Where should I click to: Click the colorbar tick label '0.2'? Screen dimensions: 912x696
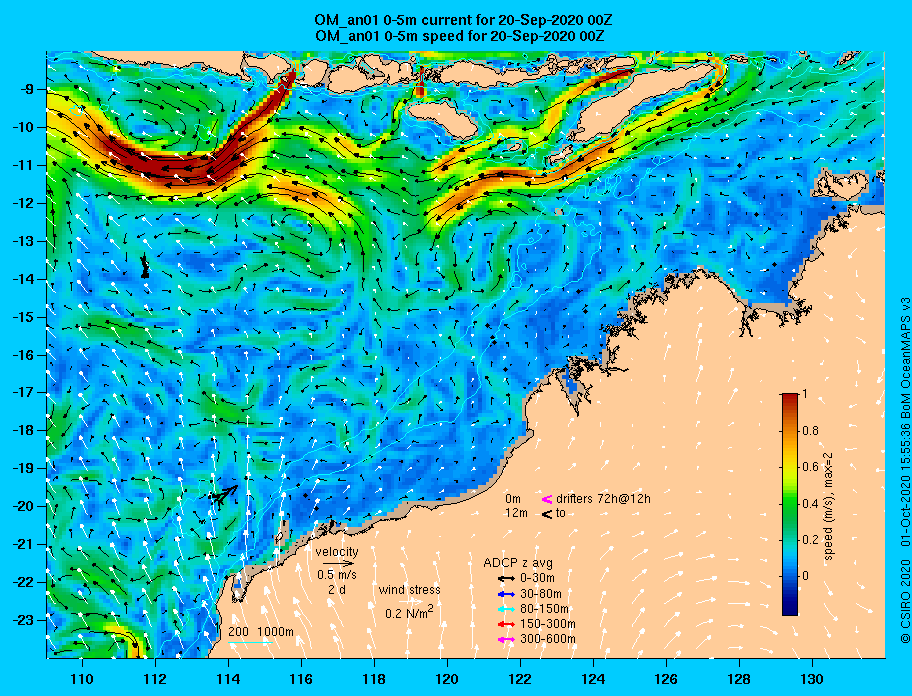(810, 540)
